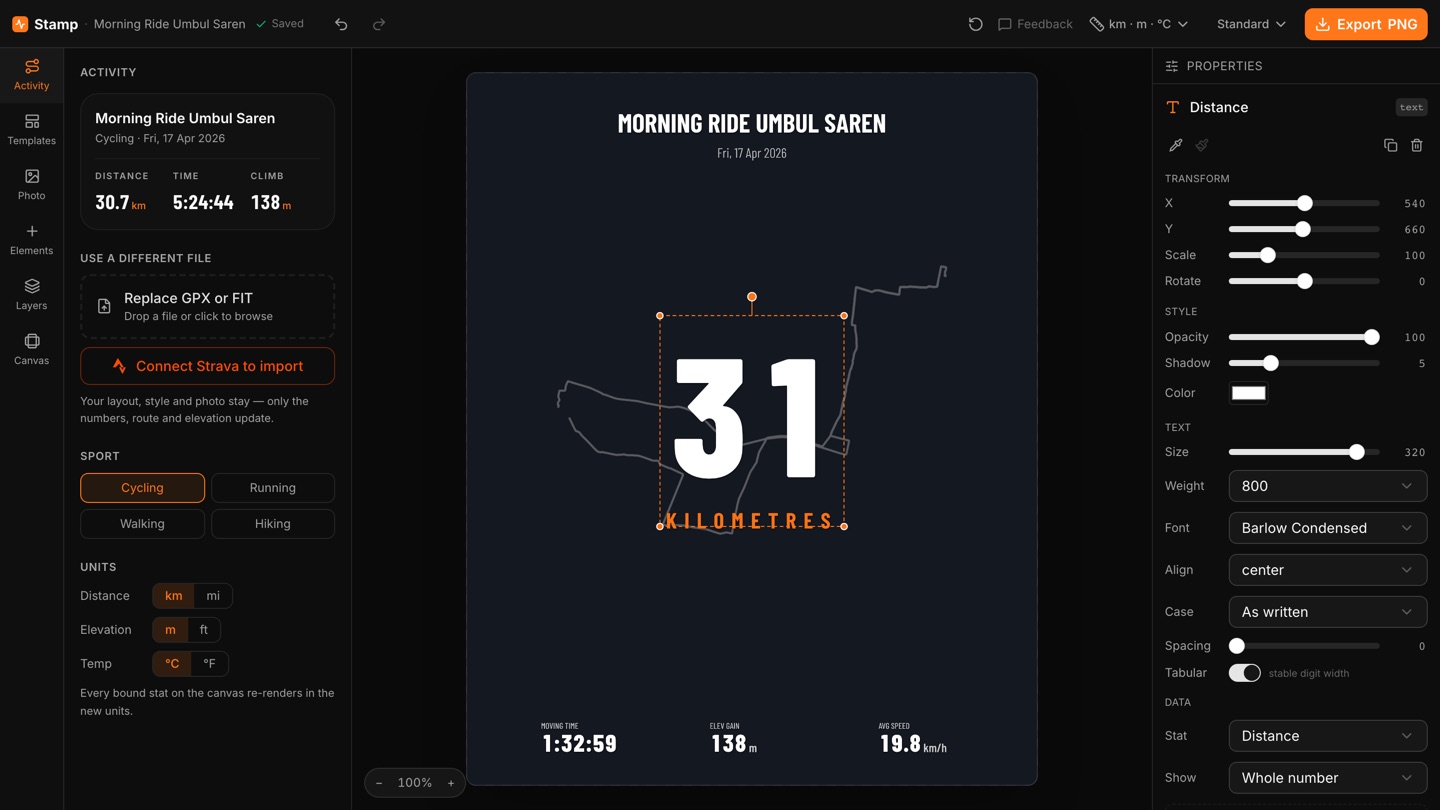Open the Standard preset dropdown
Screen dimensions: 1440x810
pos(1251,24)
